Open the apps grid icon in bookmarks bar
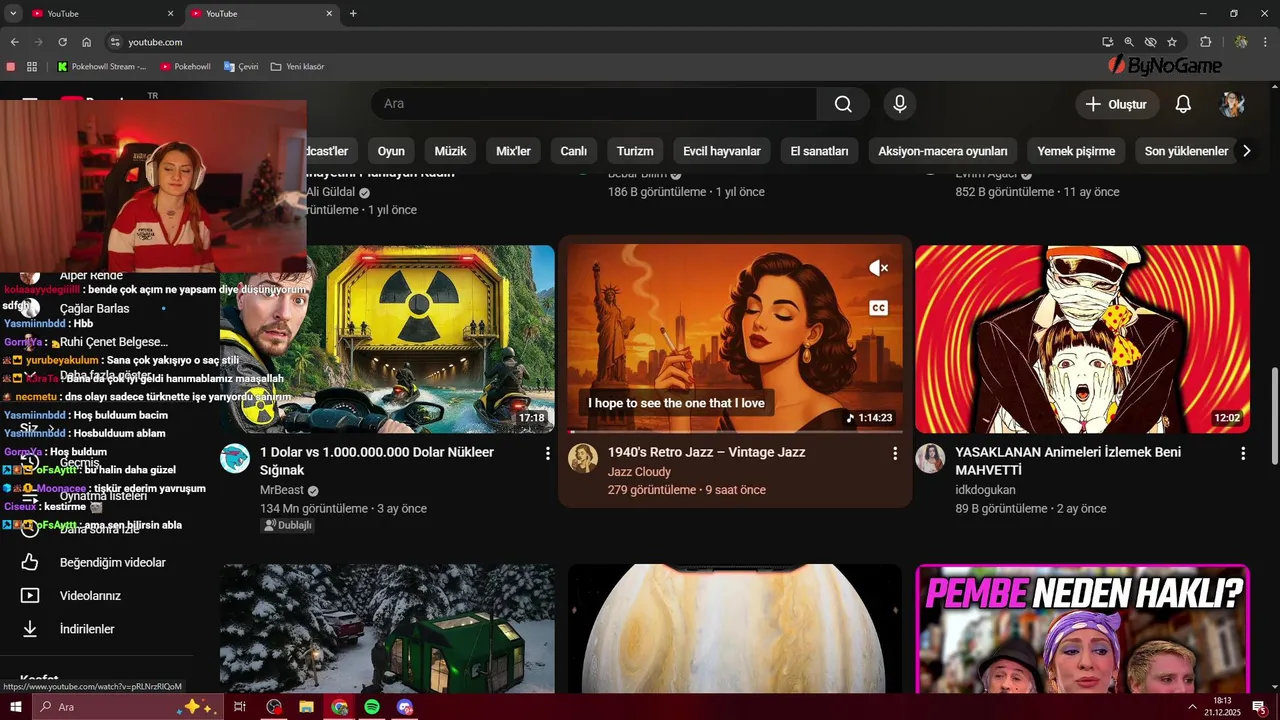Image resolution: width=1280 pixels, height=720 pixels. click(32, 67)
